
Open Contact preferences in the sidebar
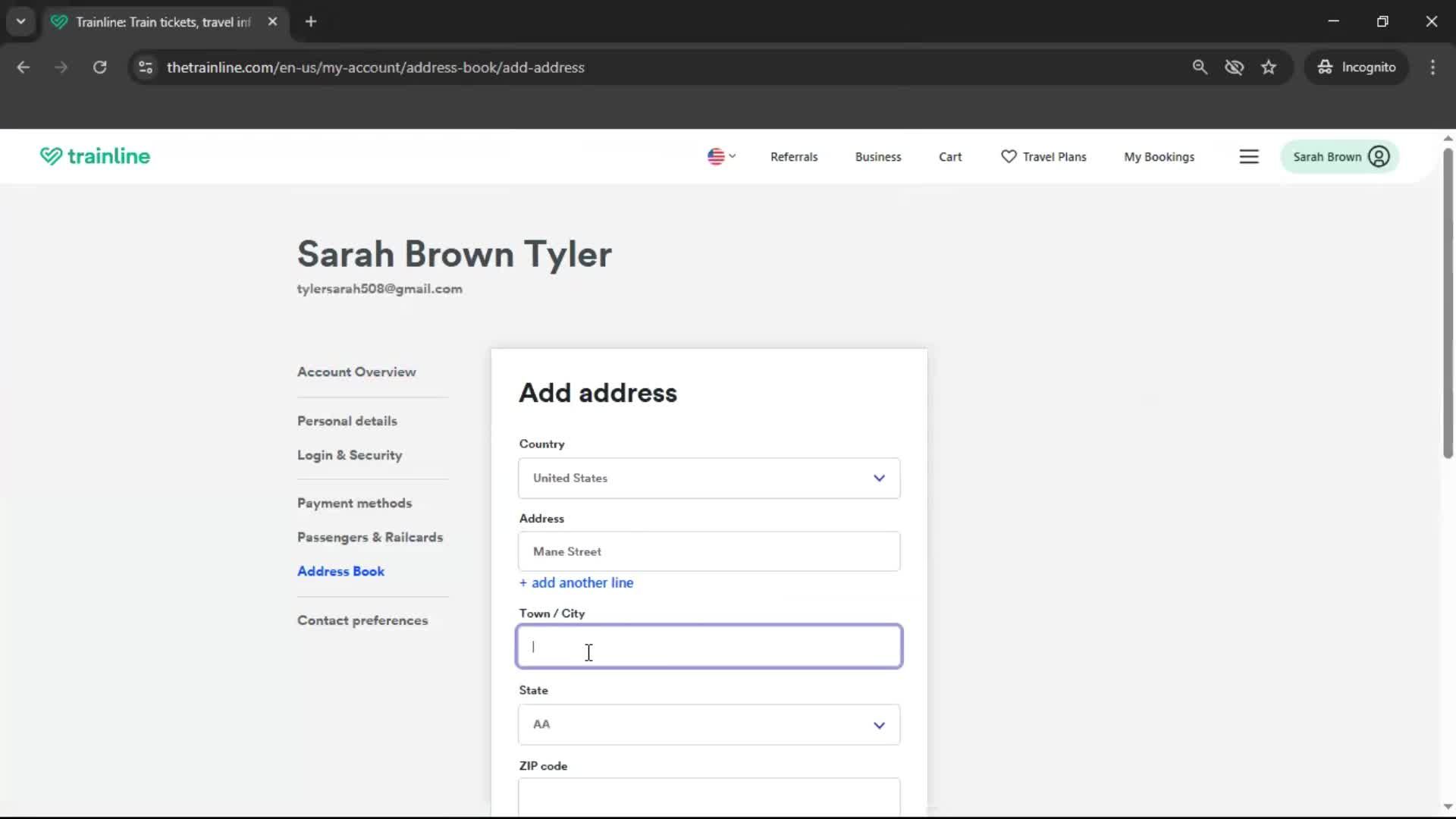tap(362, 620)
